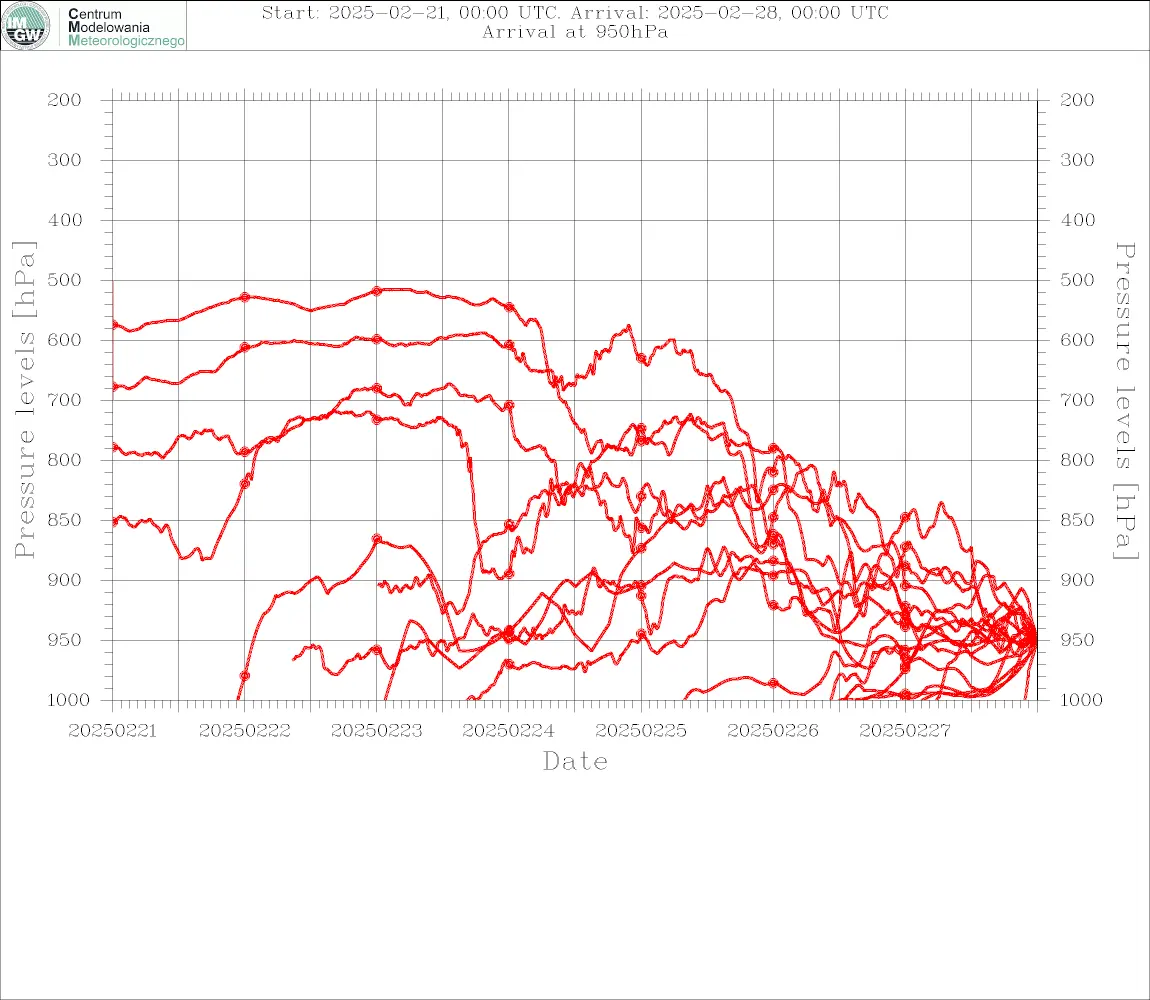Click the right y-axis 800 label
Image resolution: width=1150 pixels, height=1000 pixels.
click(1077, 460)
